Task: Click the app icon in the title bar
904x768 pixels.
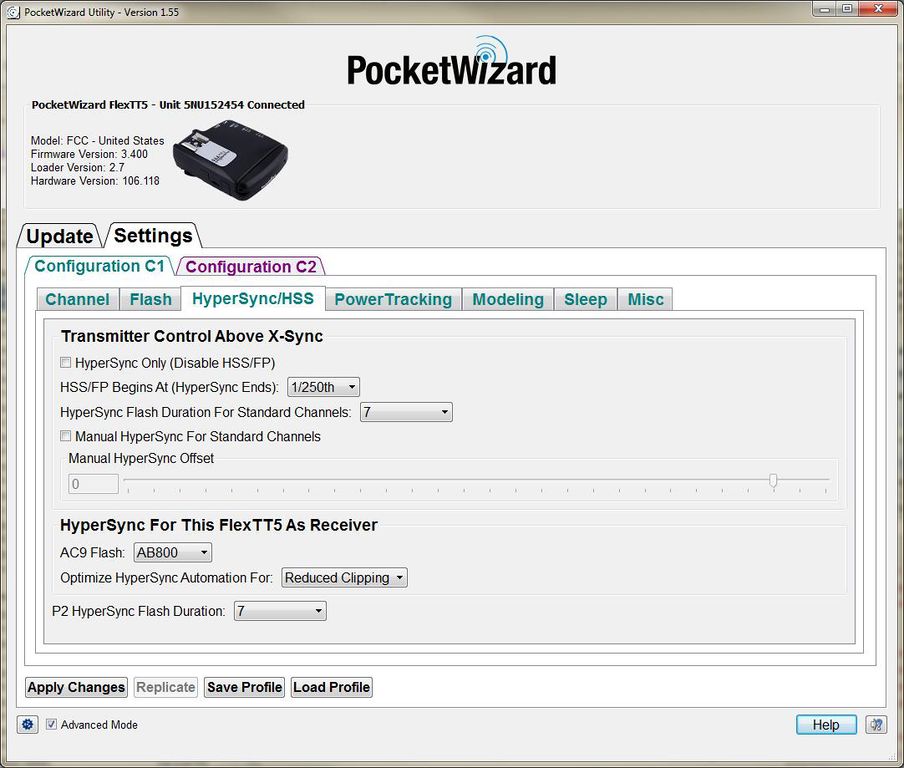Action: point(13,9)
